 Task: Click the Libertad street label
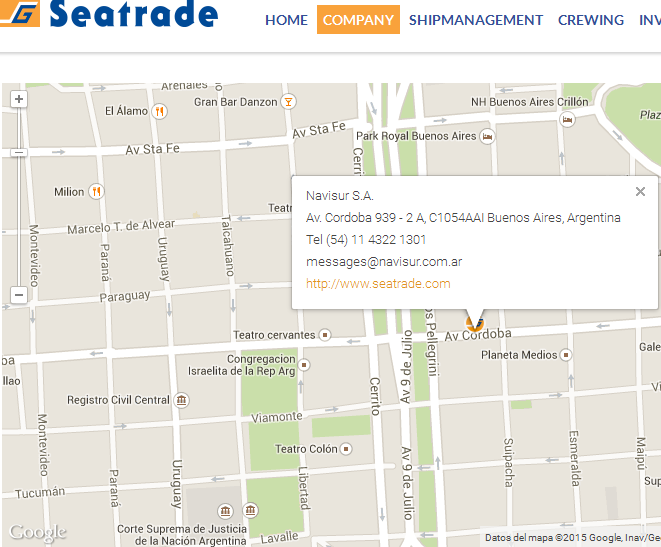point(304,488)
